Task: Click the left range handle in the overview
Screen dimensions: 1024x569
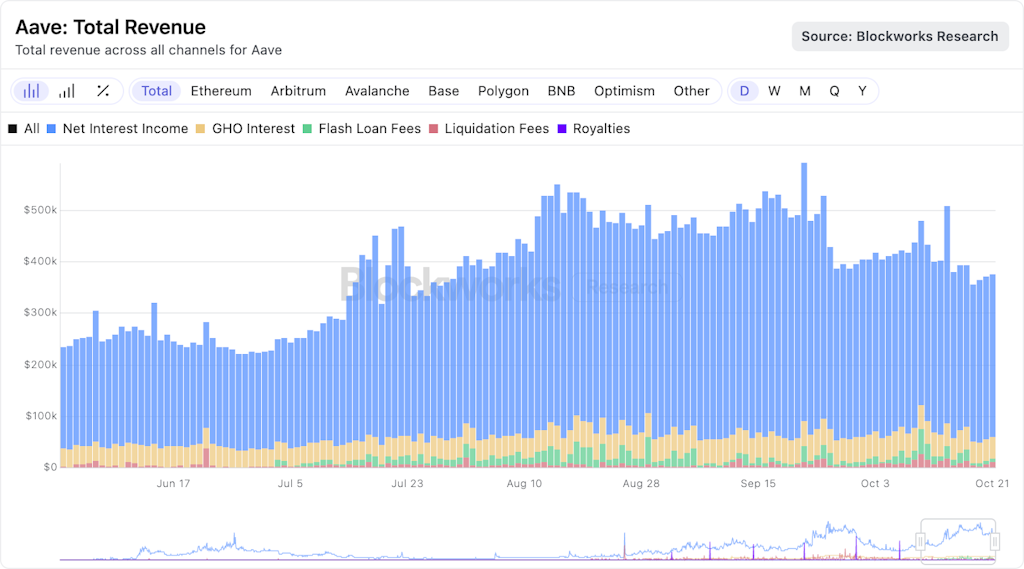Action: click(921, 541)
